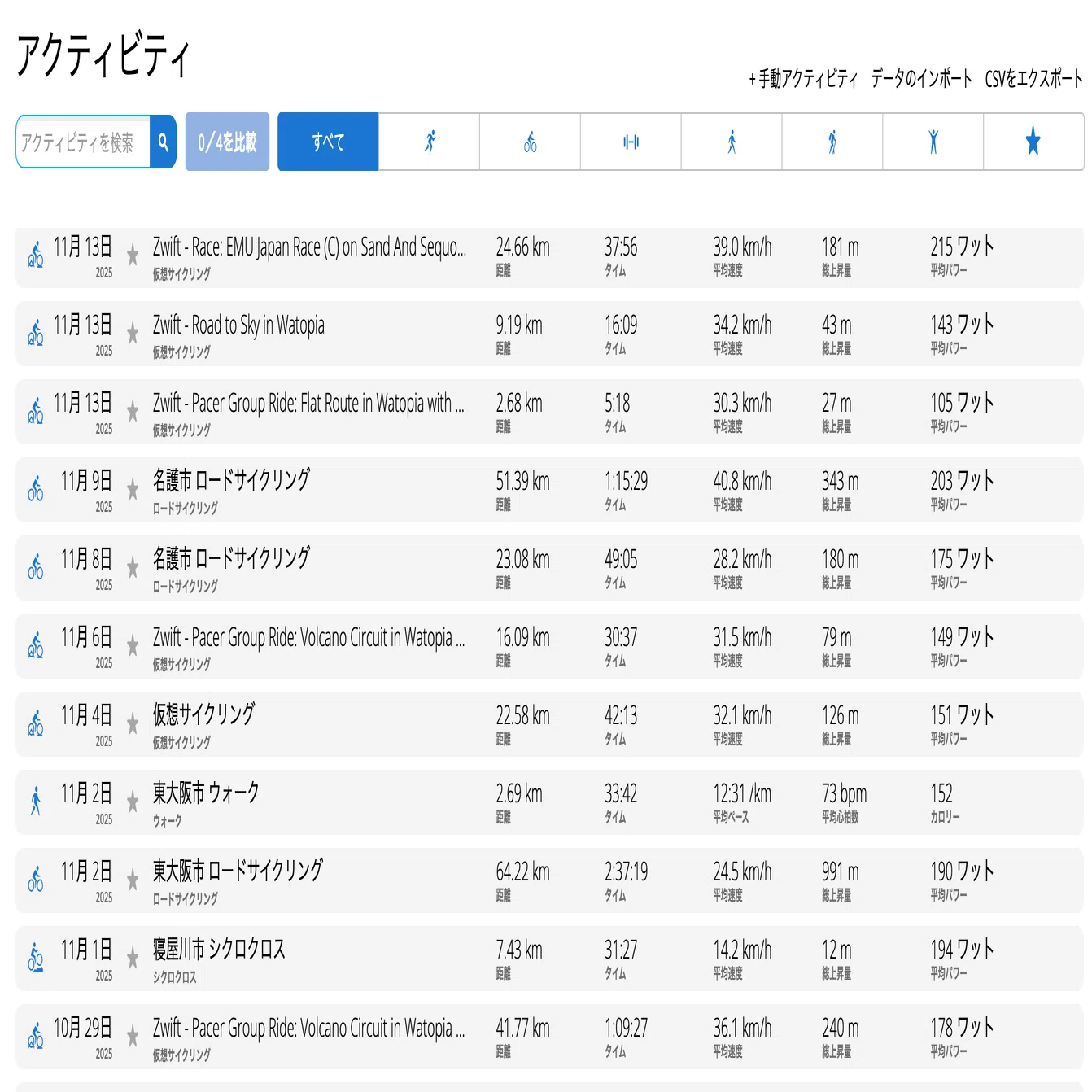Click the 178 ワット average power value
This screenshot has height=1092, width=1092.
[x=962, y=1029]
